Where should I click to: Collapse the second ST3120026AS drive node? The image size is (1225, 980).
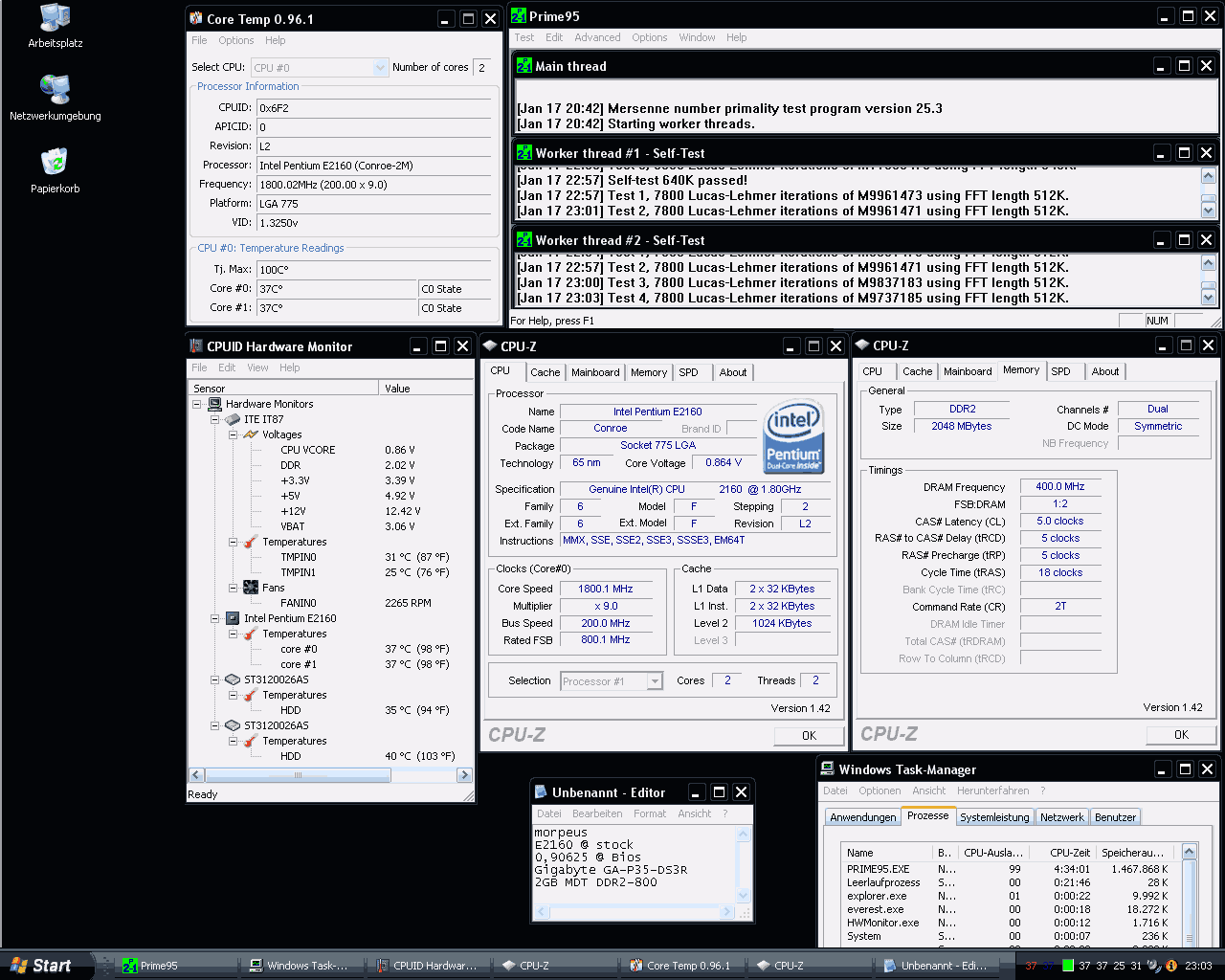[215, 725]
